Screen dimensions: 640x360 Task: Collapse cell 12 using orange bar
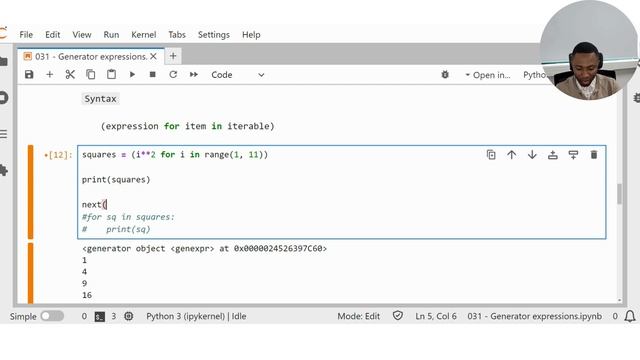(30, 192)
